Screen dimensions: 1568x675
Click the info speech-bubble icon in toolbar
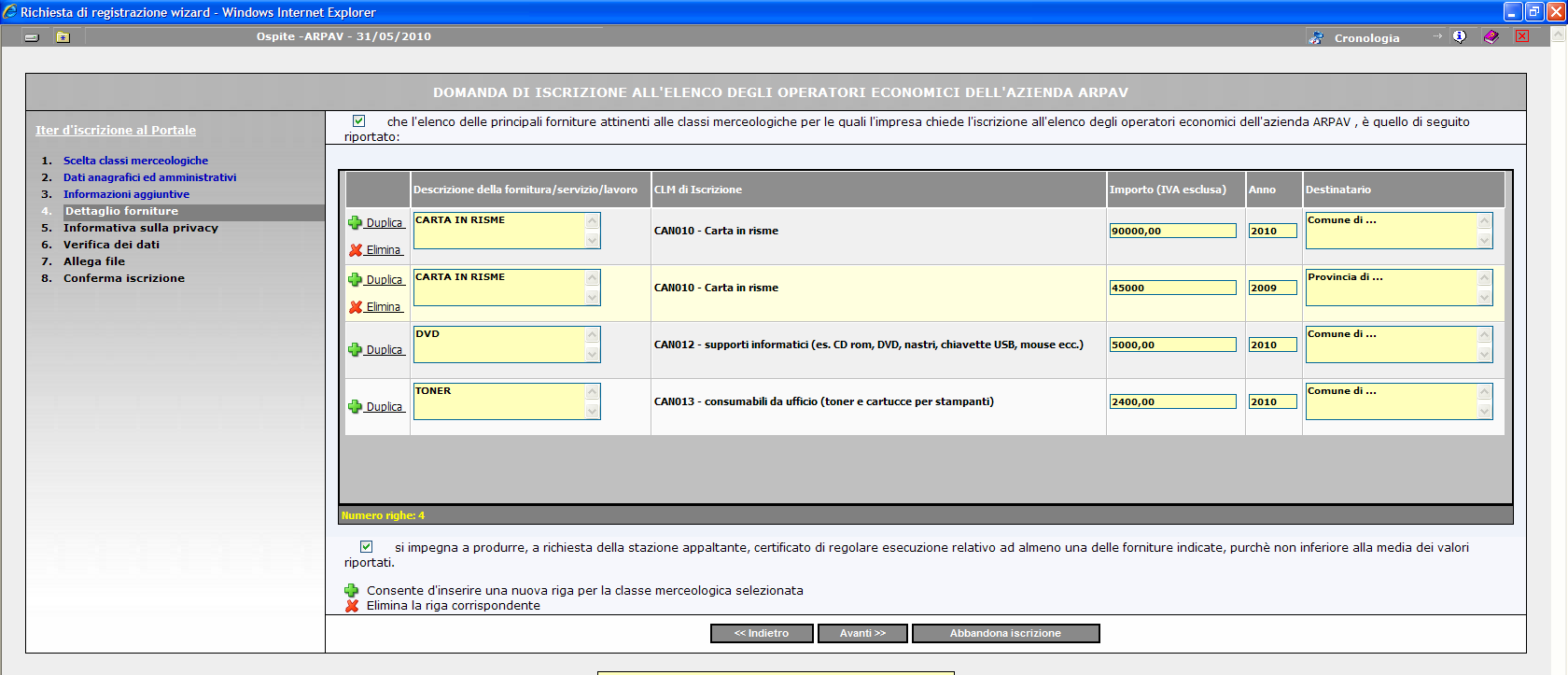[1460, 36]
